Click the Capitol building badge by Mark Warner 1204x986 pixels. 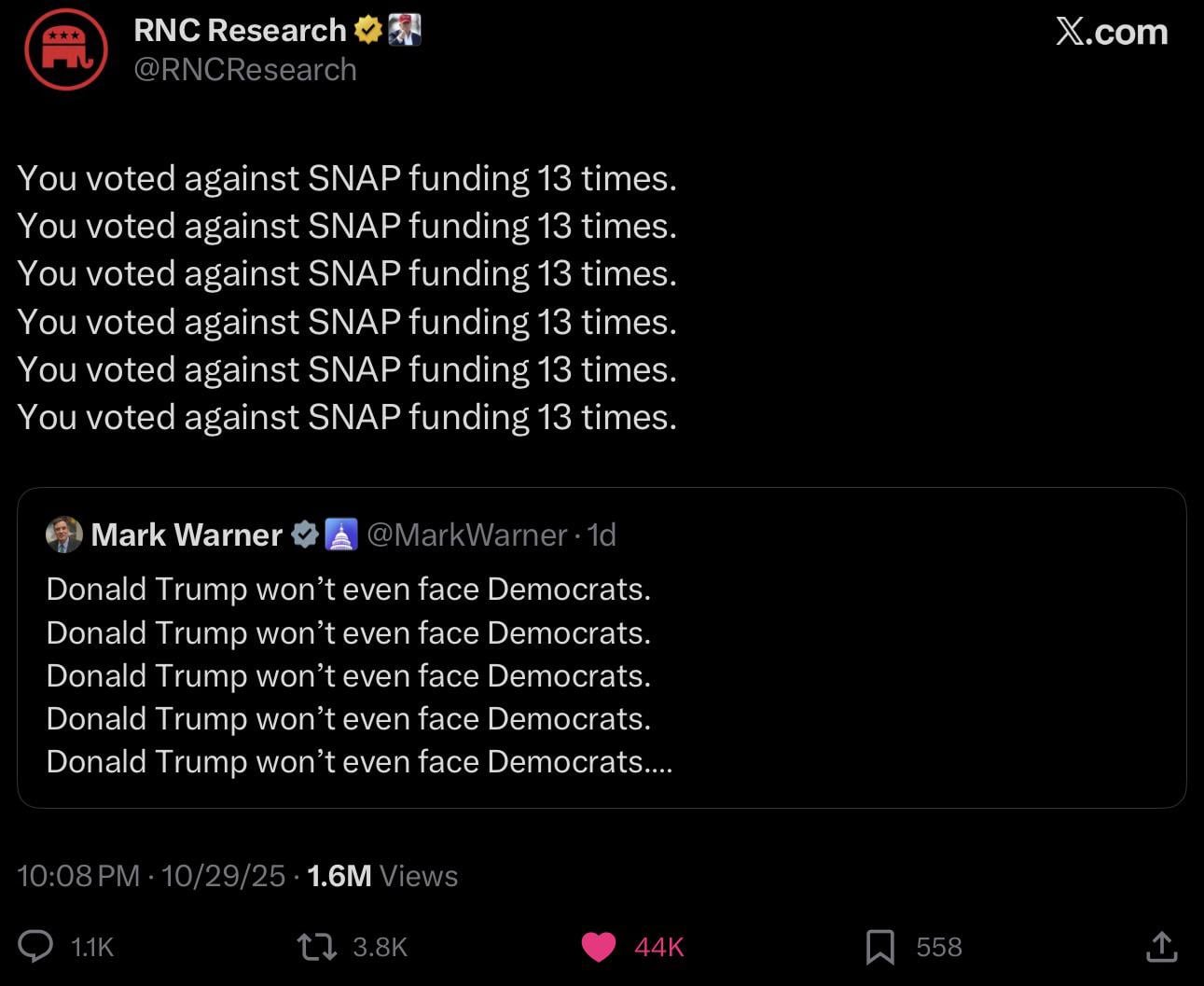(340, 535)
